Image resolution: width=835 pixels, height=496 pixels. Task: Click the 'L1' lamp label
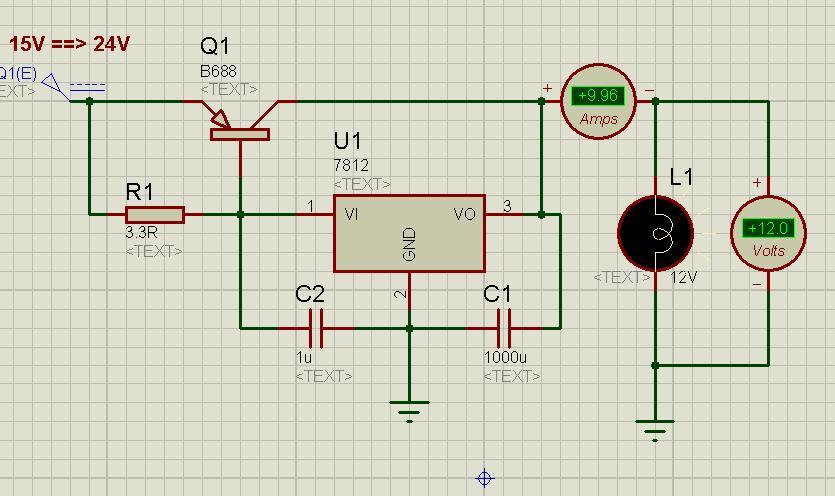681,177
